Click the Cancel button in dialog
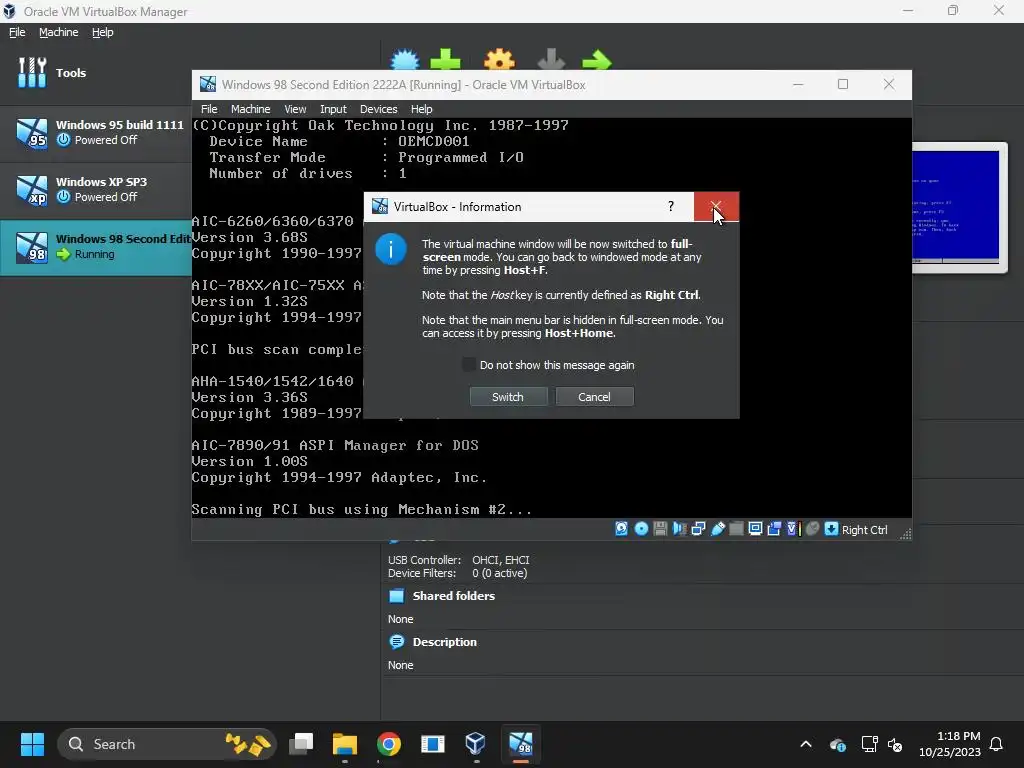Screen dimensions: 1024x768 point(594,396)
